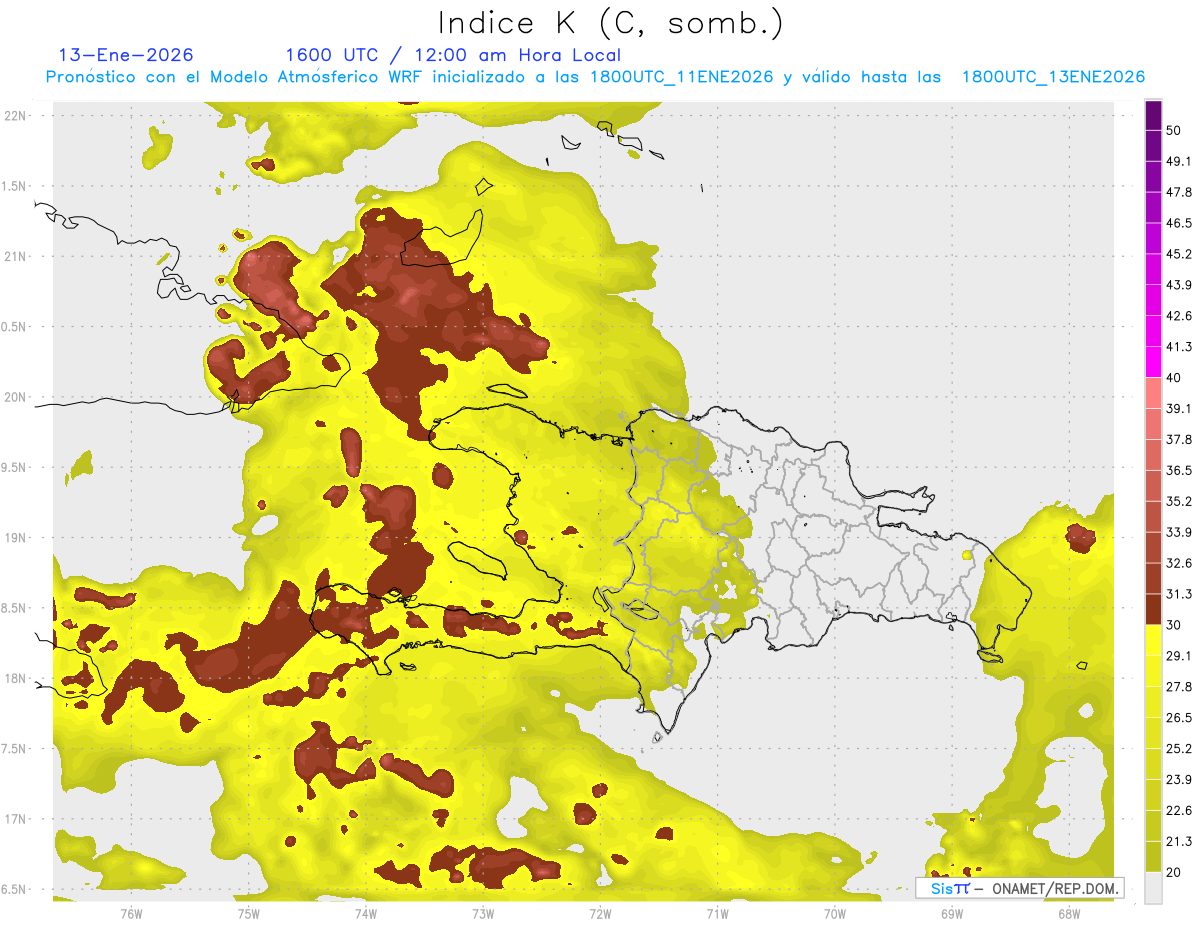Screen dimensions: 1200x927
Task: Select the "49.1" color scale value
Action: pyautogui.click(x=1179, y=161)
